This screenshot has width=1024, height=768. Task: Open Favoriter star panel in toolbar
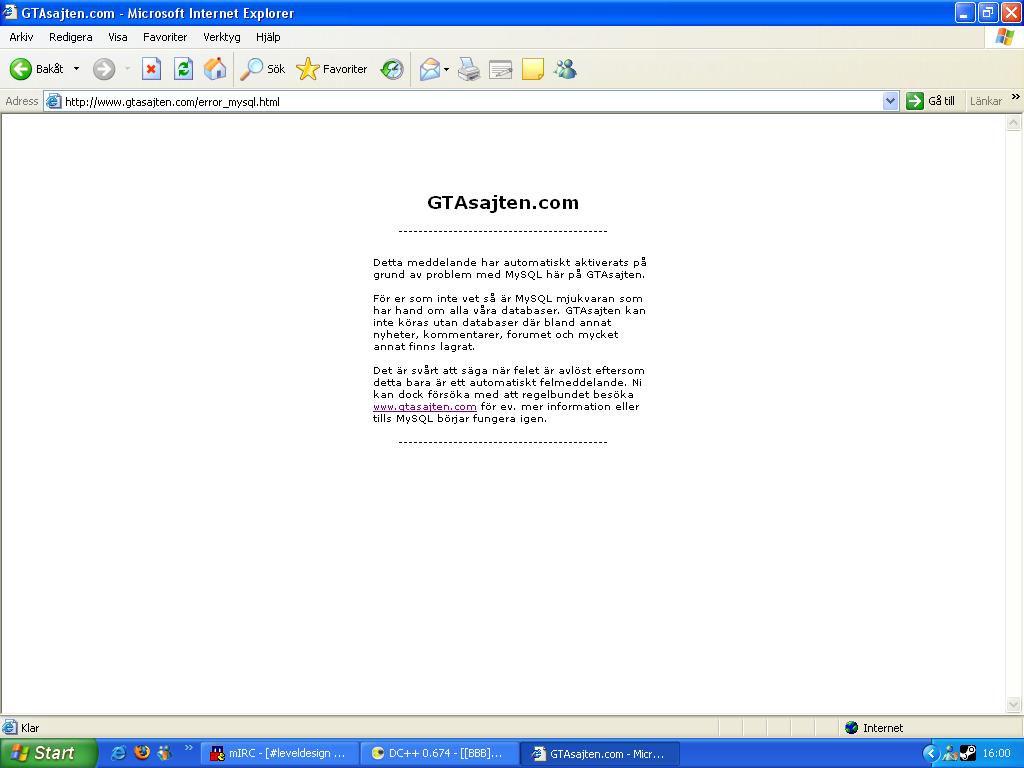click(x=332, y=69)
